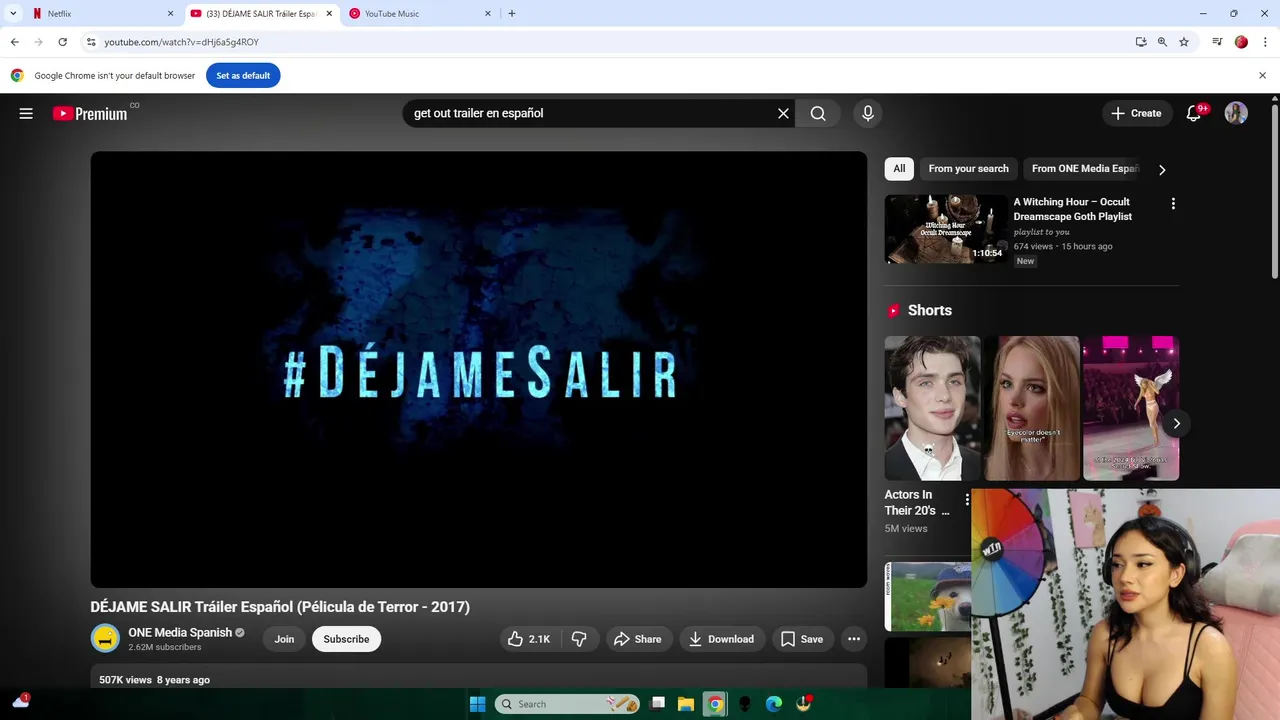Viewport: 1280px width, 720px height.
Task: Clear the search box with X
Action: pos(783,114)
